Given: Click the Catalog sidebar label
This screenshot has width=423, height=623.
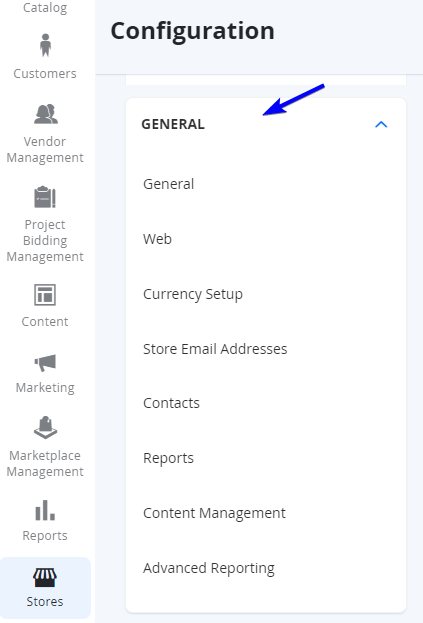Looking at the screenshot, I should [x=45, y=8].
